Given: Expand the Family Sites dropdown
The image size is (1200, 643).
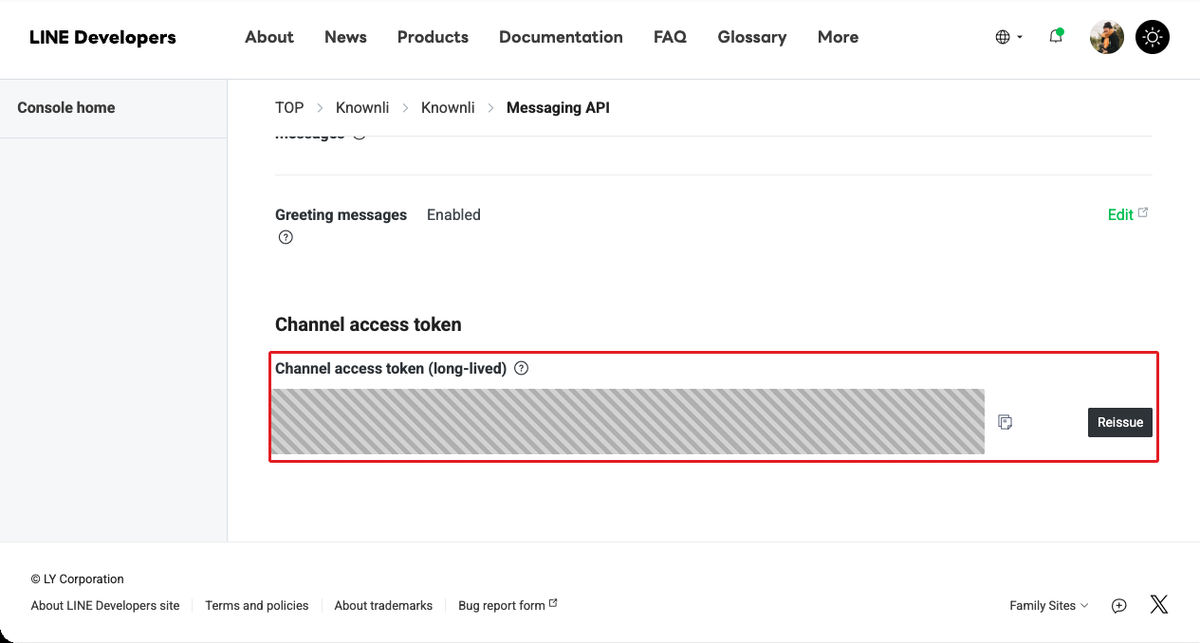Looking at the screenshot, I should click(x=1049, y=605).
